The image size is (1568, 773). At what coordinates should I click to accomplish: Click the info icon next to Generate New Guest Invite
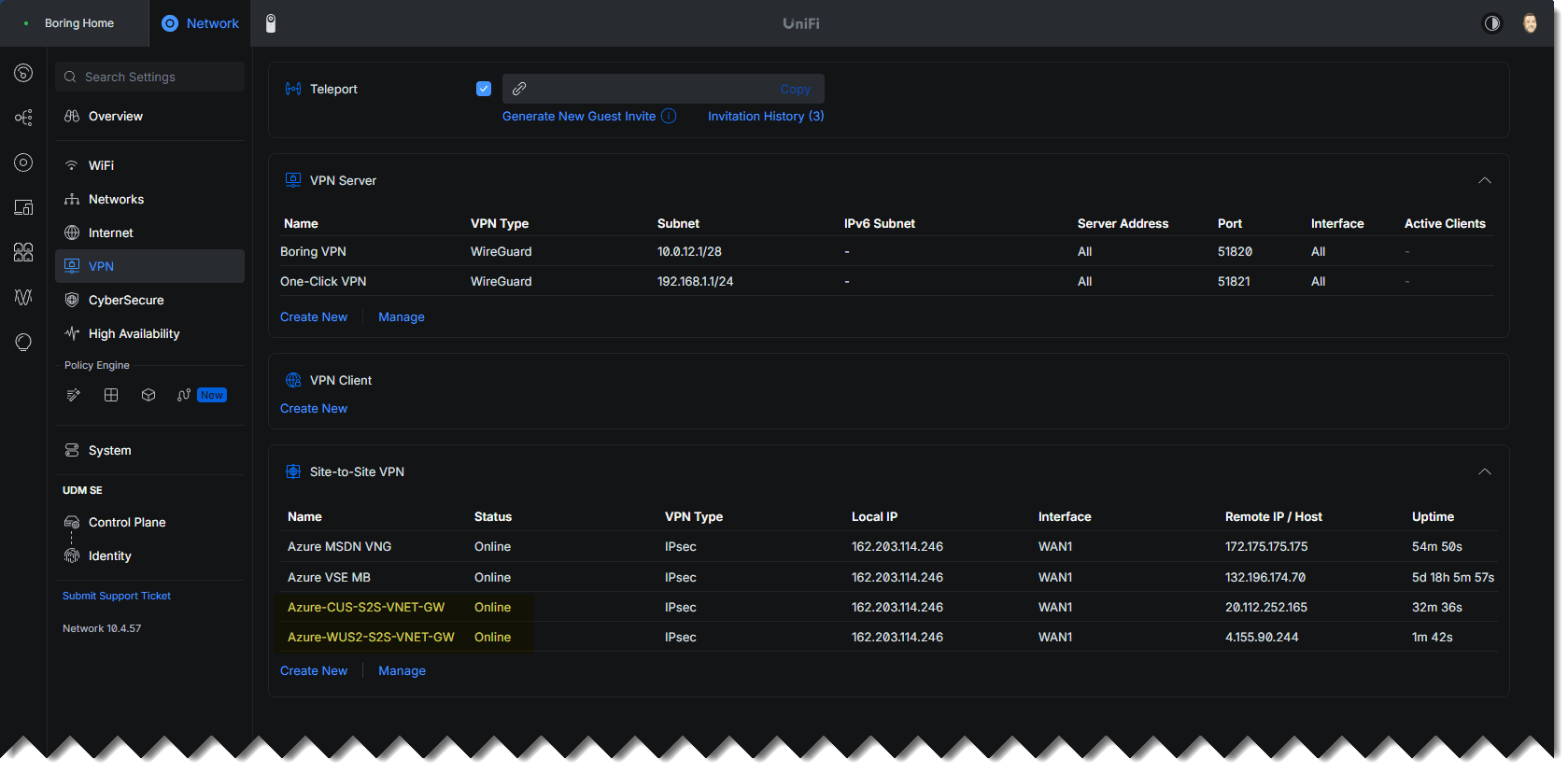click(x=669, y=116)
